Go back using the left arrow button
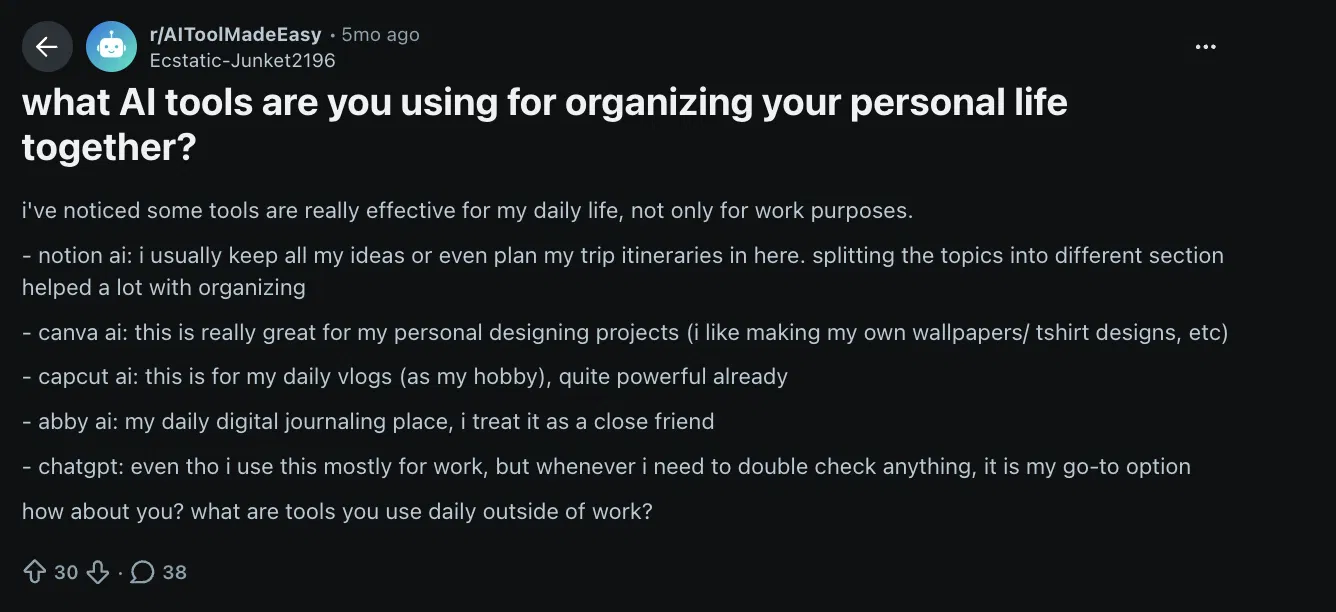The width and height of the screenshot is (1336, 612). coord(47,47)
